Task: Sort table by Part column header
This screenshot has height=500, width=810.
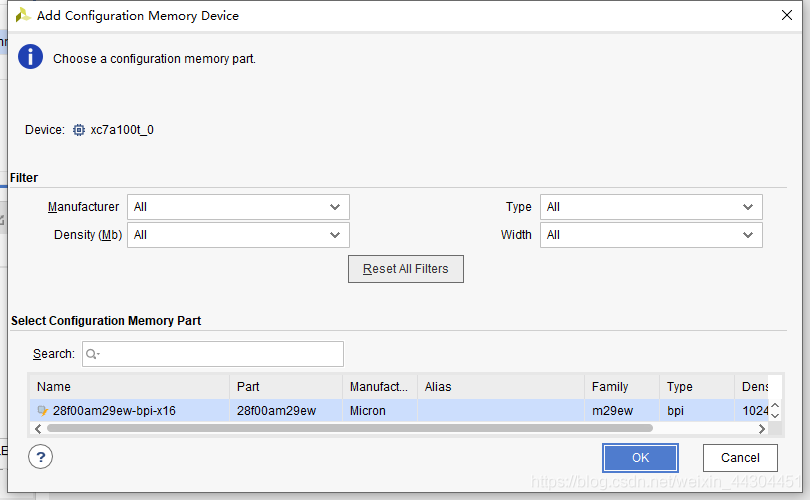Action: (x=286, y=387)
